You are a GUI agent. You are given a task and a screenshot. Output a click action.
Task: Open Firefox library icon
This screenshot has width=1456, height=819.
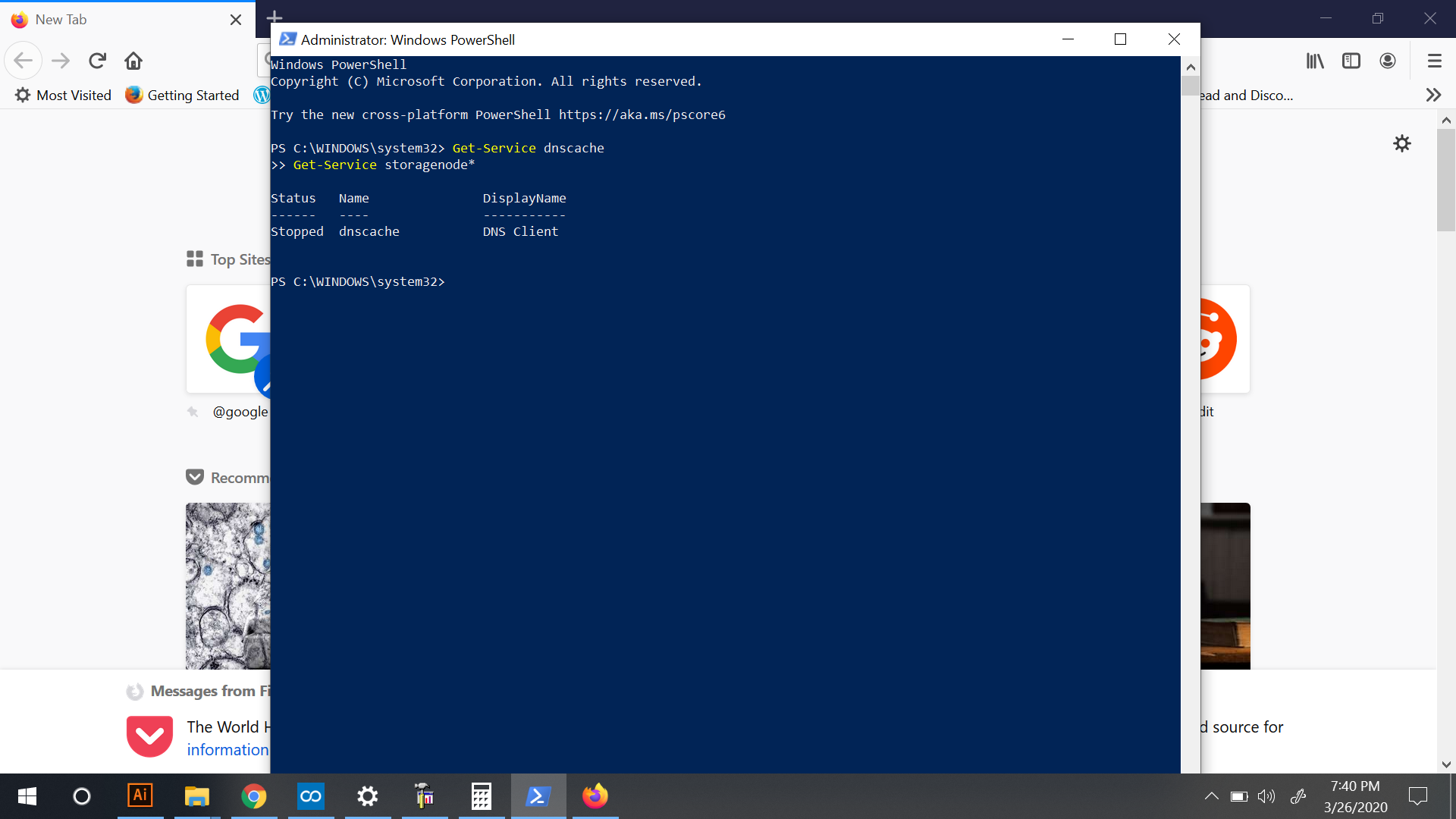pyautogui.click(x=1315, y=61)
